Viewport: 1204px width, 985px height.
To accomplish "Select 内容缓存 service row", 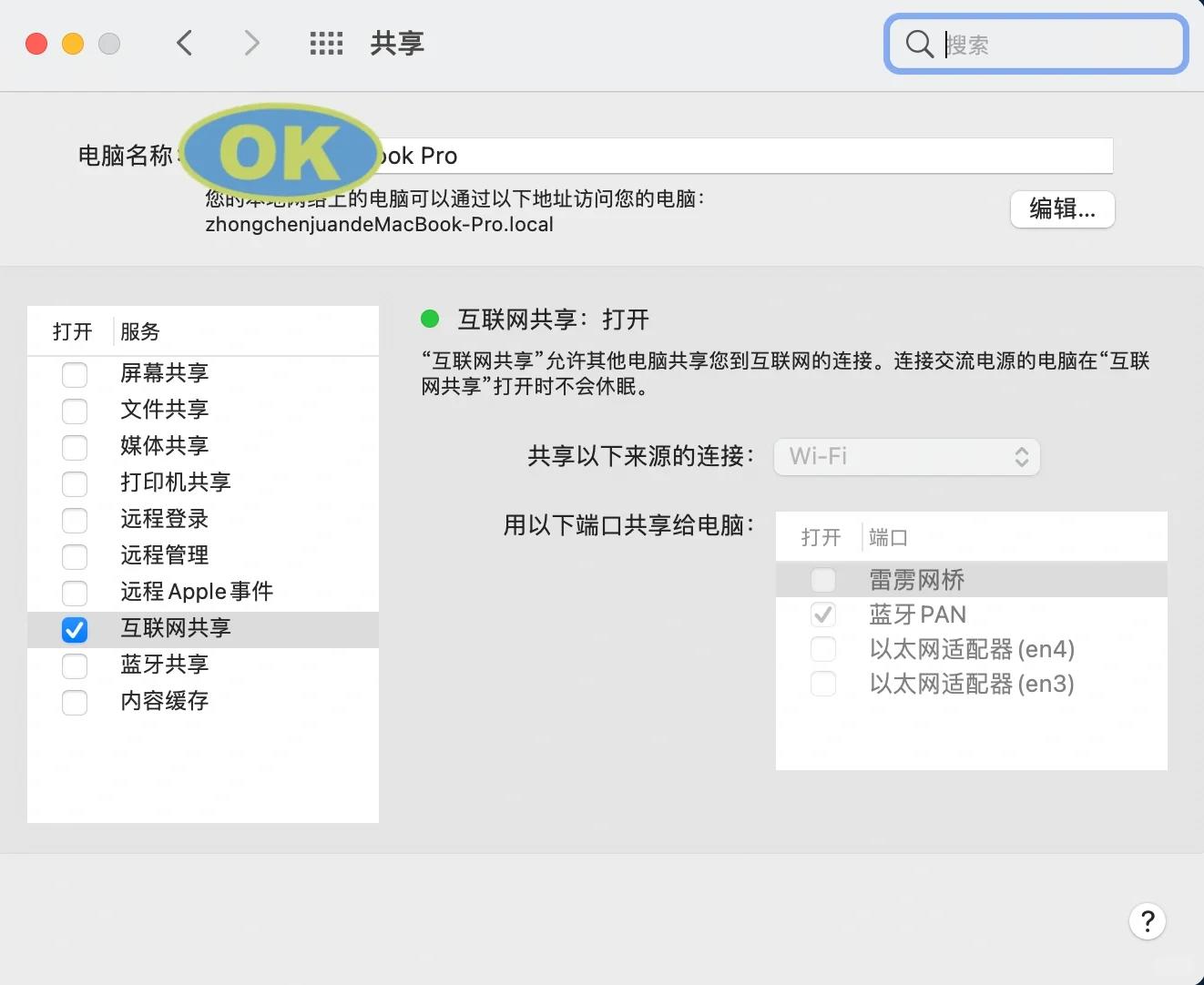I will click(x=203, y=702).
